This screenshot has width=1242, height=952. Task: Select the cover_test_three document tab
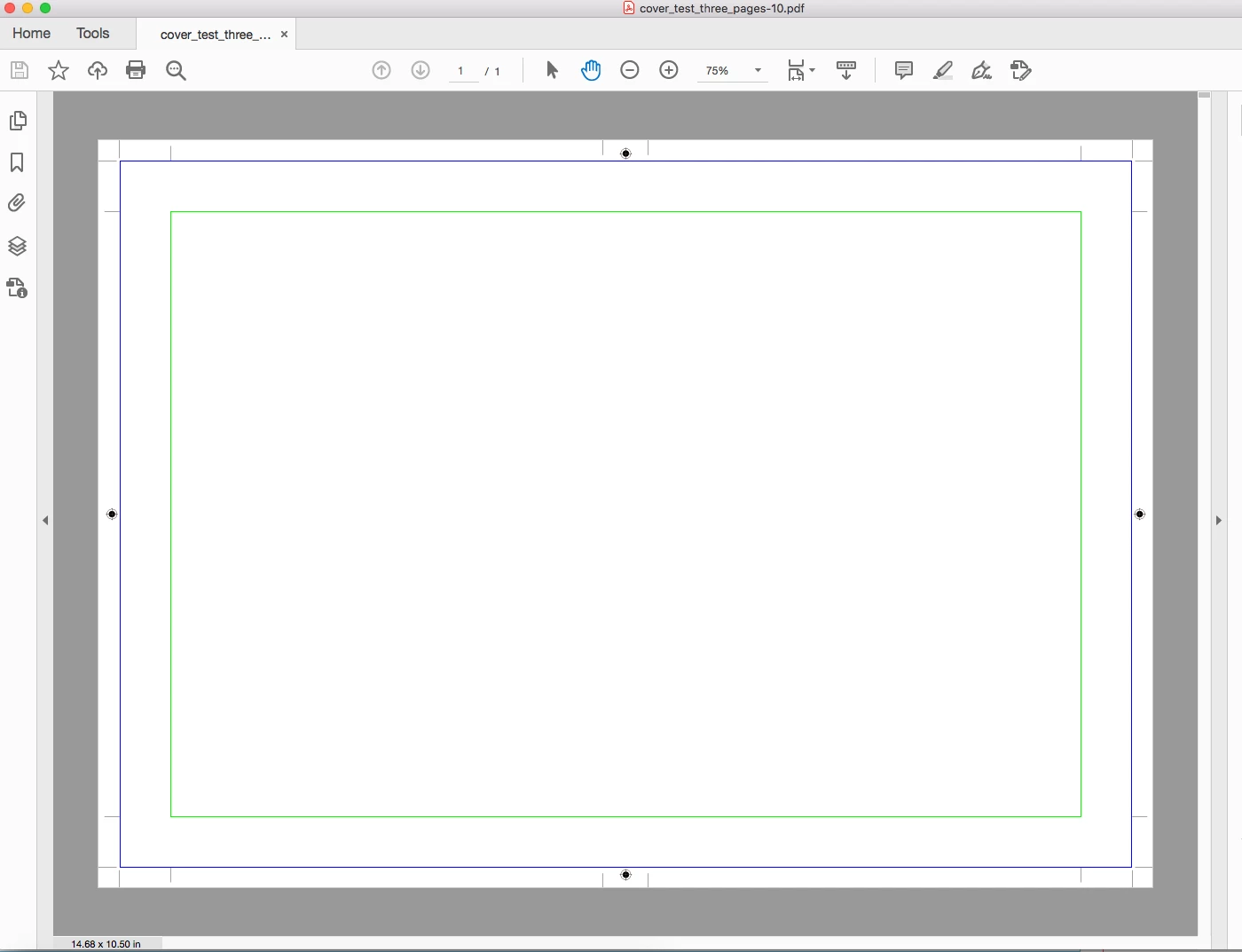click(x=216, y=35)
